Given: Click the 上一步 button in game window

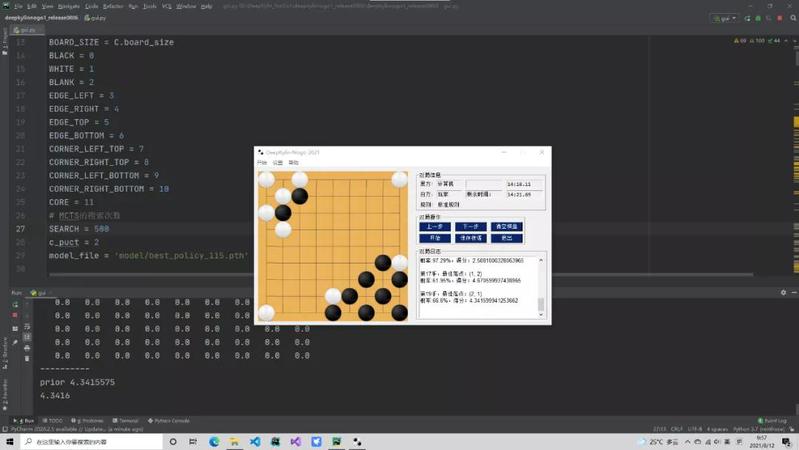Looking at the screenshot, I should (x=435, y=227).
